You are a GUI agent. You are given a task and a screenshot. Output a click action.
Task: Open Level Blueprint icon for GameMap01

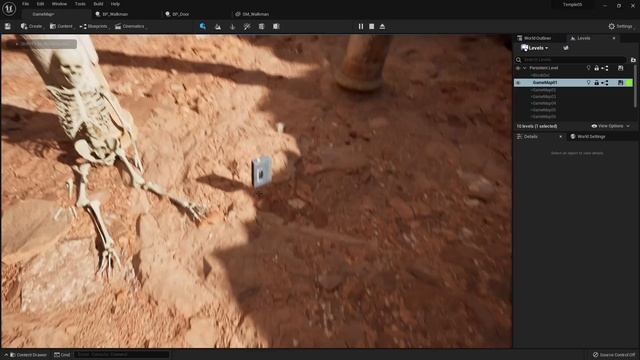click(605, 83)
